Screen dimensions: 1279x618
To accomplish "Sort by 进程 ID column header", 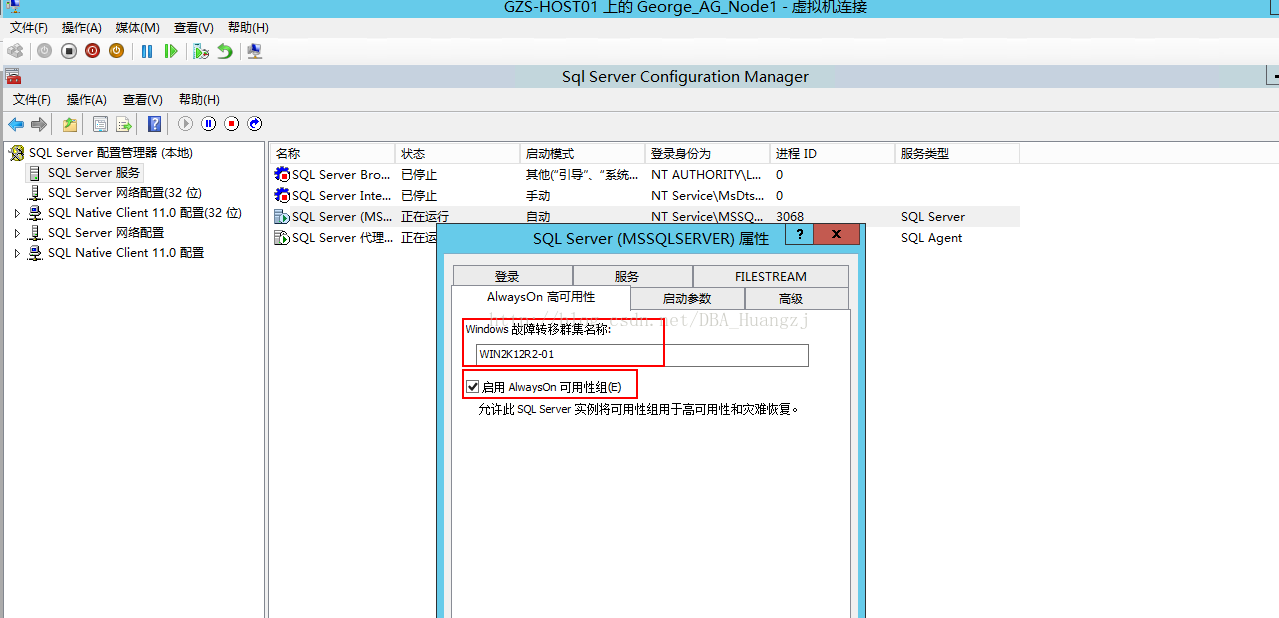I will pos(833,154).
